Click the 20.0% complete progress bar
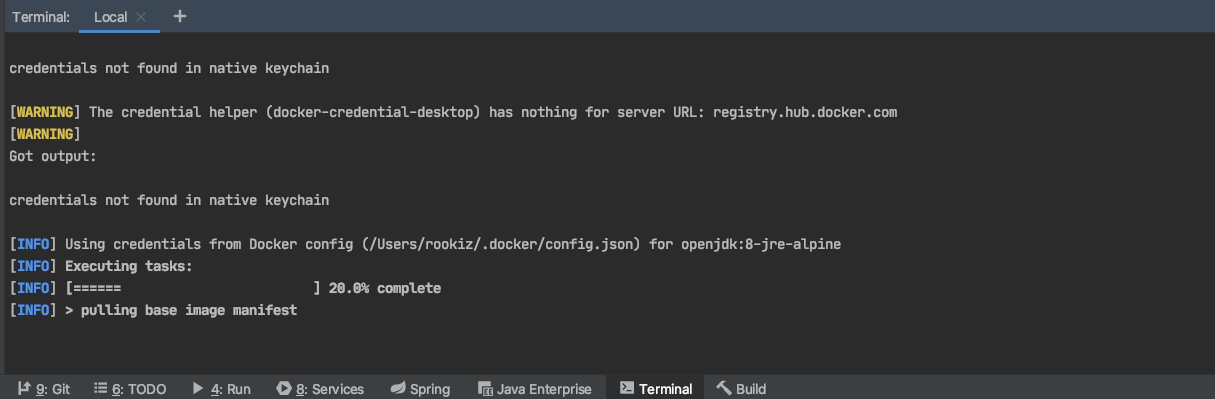This screenshot has height=399, width=1215. [x=193, y=288]
